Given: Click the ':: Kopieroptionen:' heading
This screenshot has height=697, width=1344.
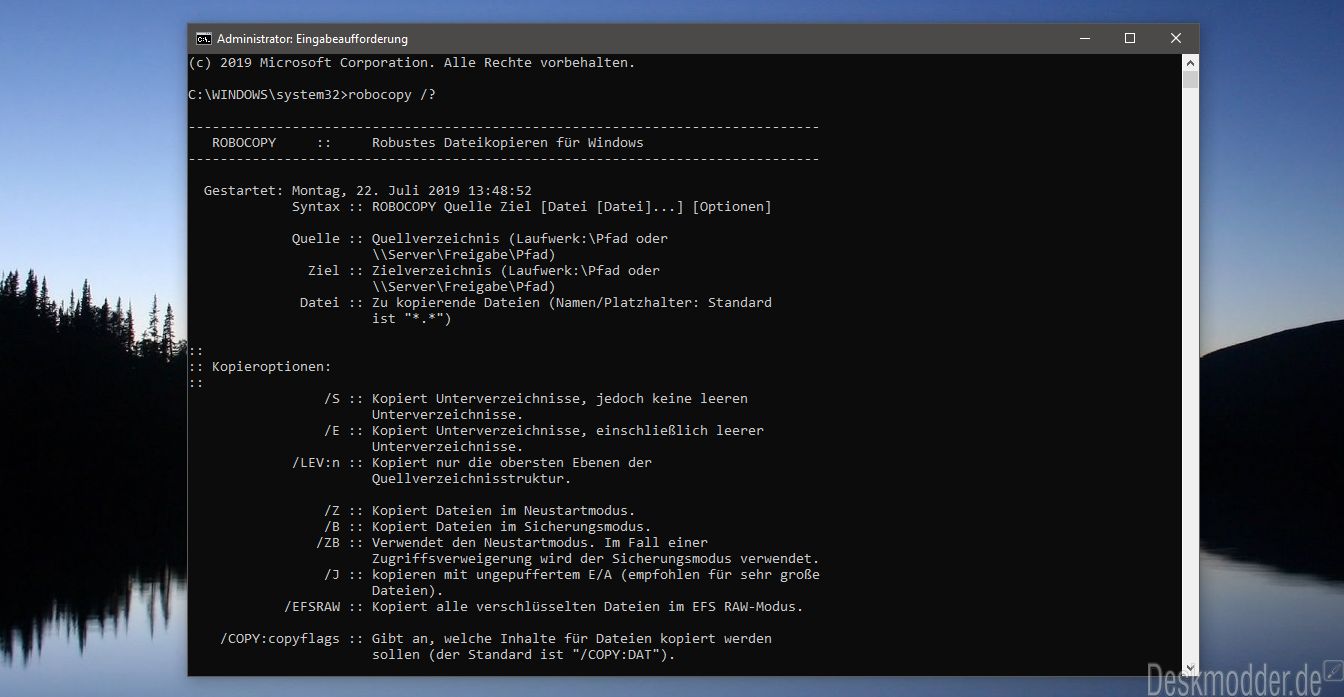Looking at the screenshot, I should pos(260,367).
